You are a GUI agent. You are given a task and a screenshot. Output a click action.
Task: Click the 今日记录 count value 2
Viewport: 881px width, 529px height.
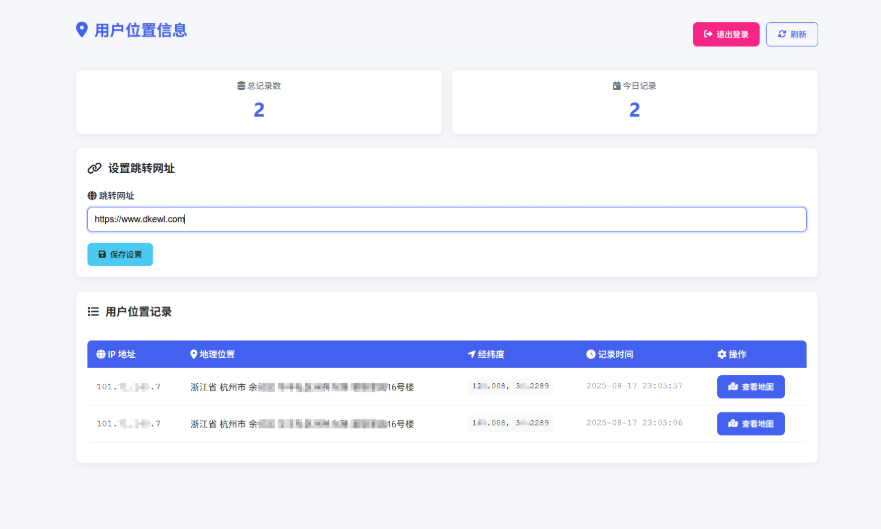pos(634,110)
